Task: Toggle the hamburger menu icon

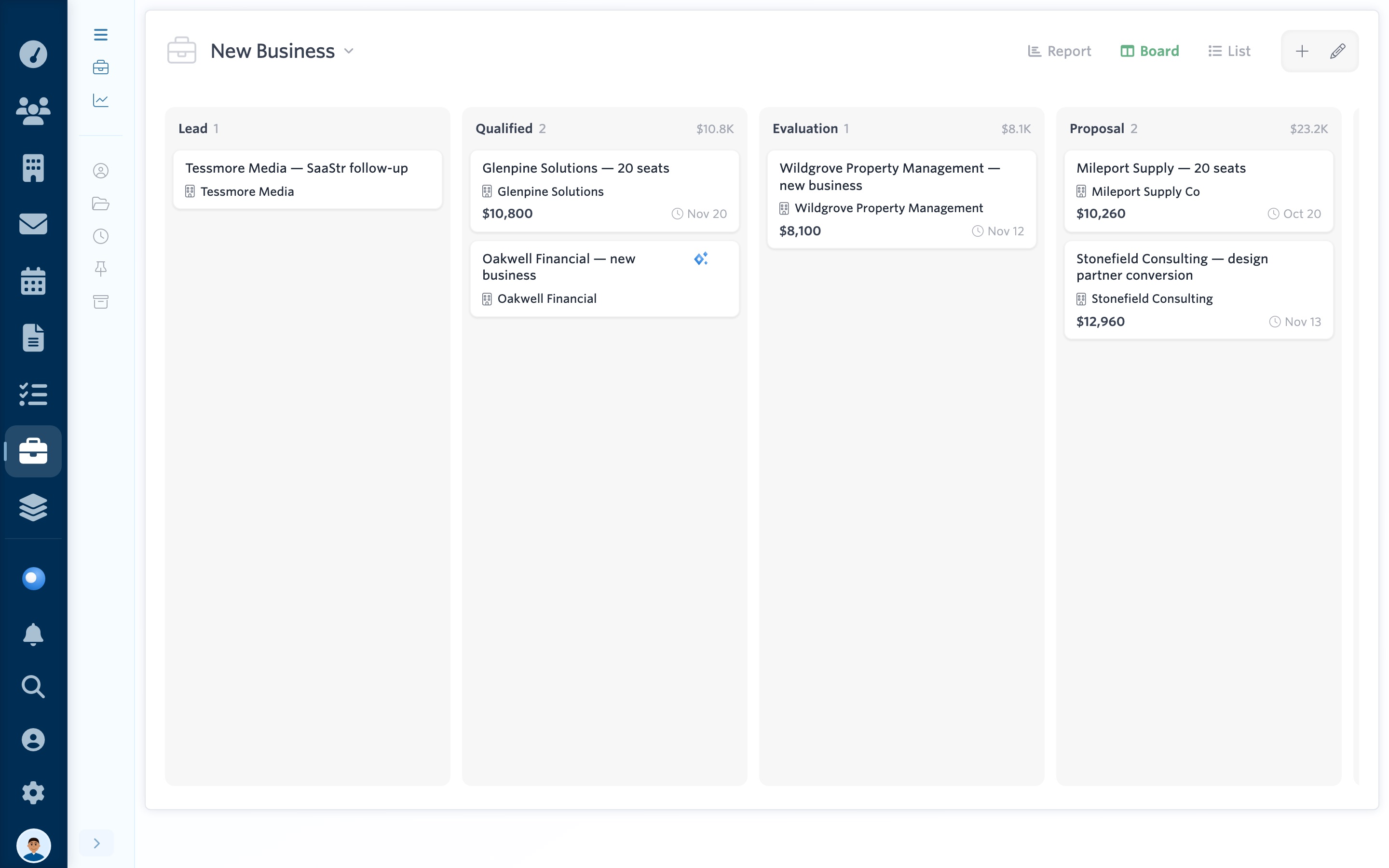Action: point(100,34)
